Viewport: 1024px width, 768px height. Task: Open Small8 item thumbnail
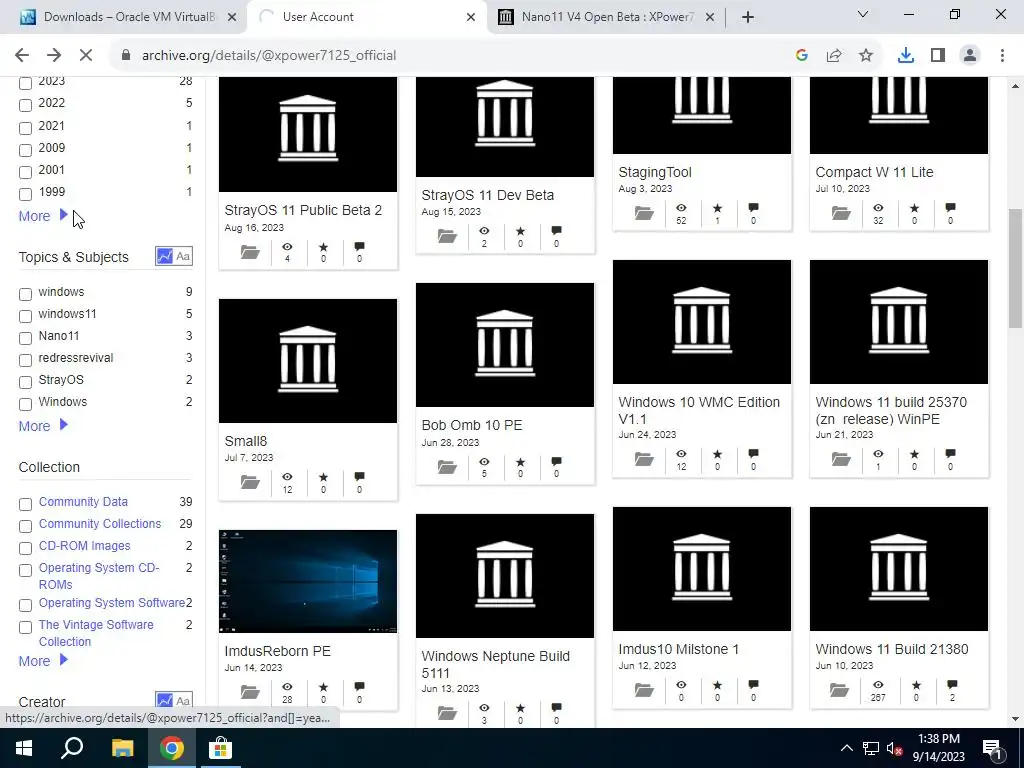pos(308,360)
